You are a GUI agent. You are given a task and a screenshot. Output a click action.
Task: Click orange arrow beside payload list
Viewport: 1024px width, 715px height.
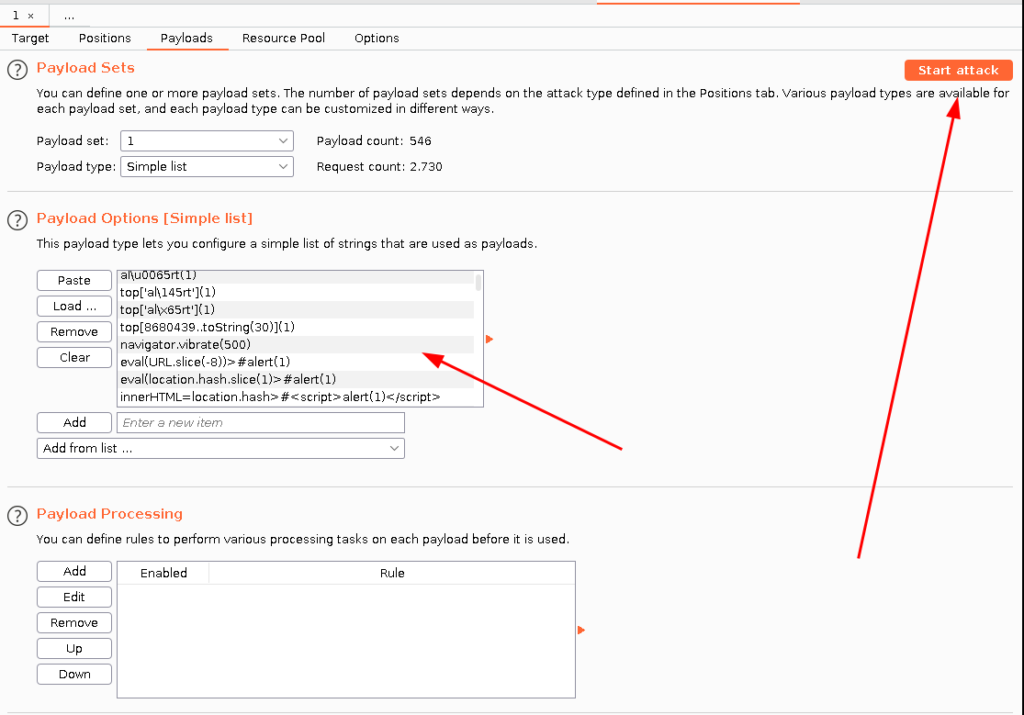coord(489,339)
